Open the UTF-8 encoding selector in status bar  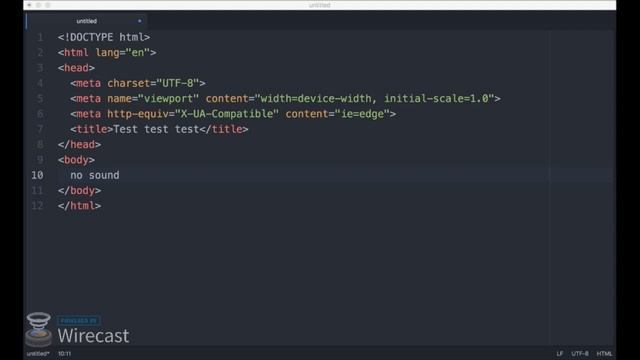point(580,353)
